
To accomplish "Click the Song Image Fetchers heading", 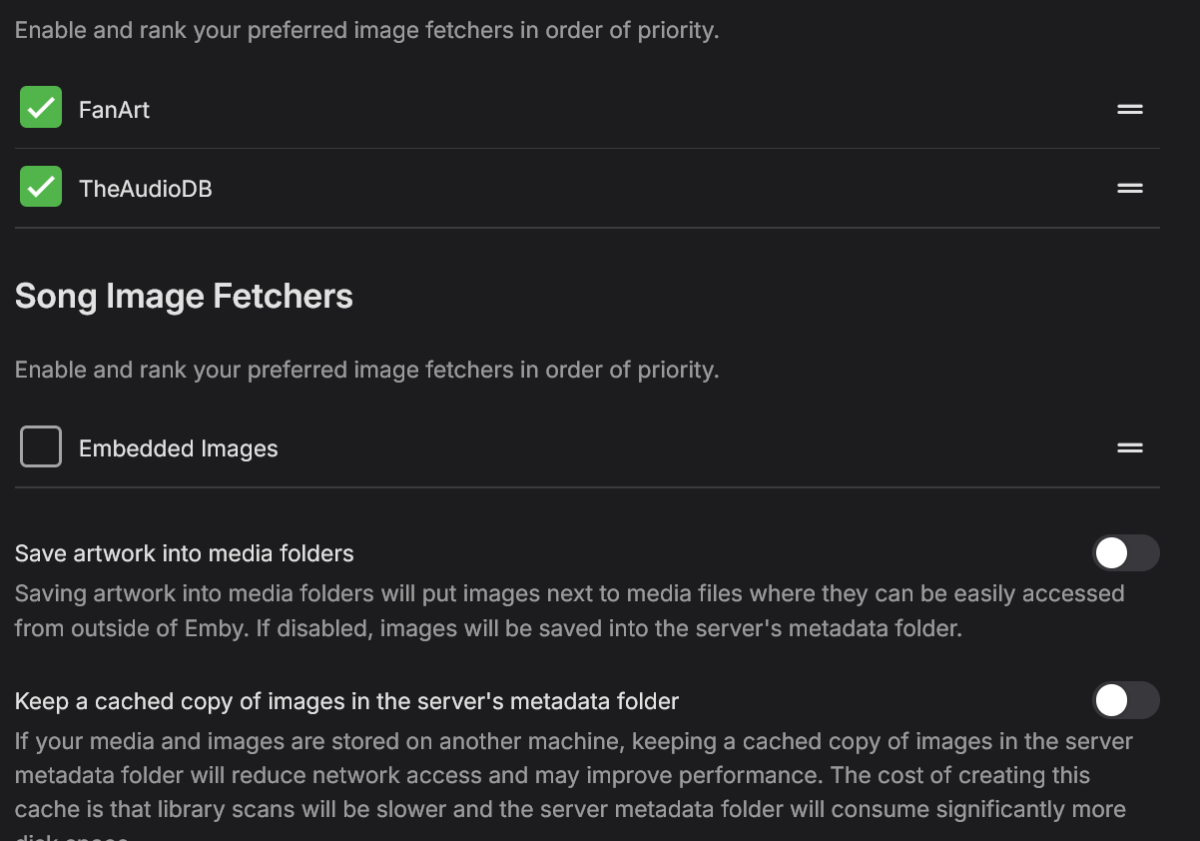I will click(x=184, y=296).
